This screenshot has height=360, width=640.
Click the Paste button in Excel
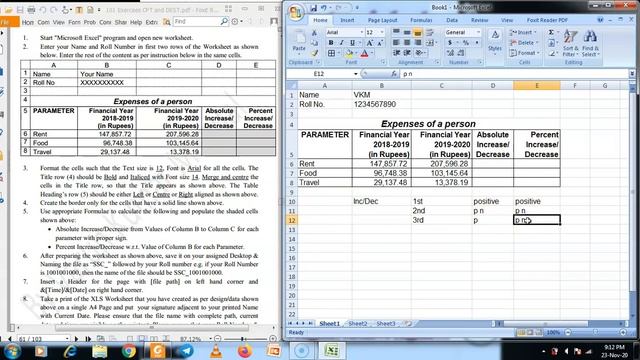click(299, 42)
